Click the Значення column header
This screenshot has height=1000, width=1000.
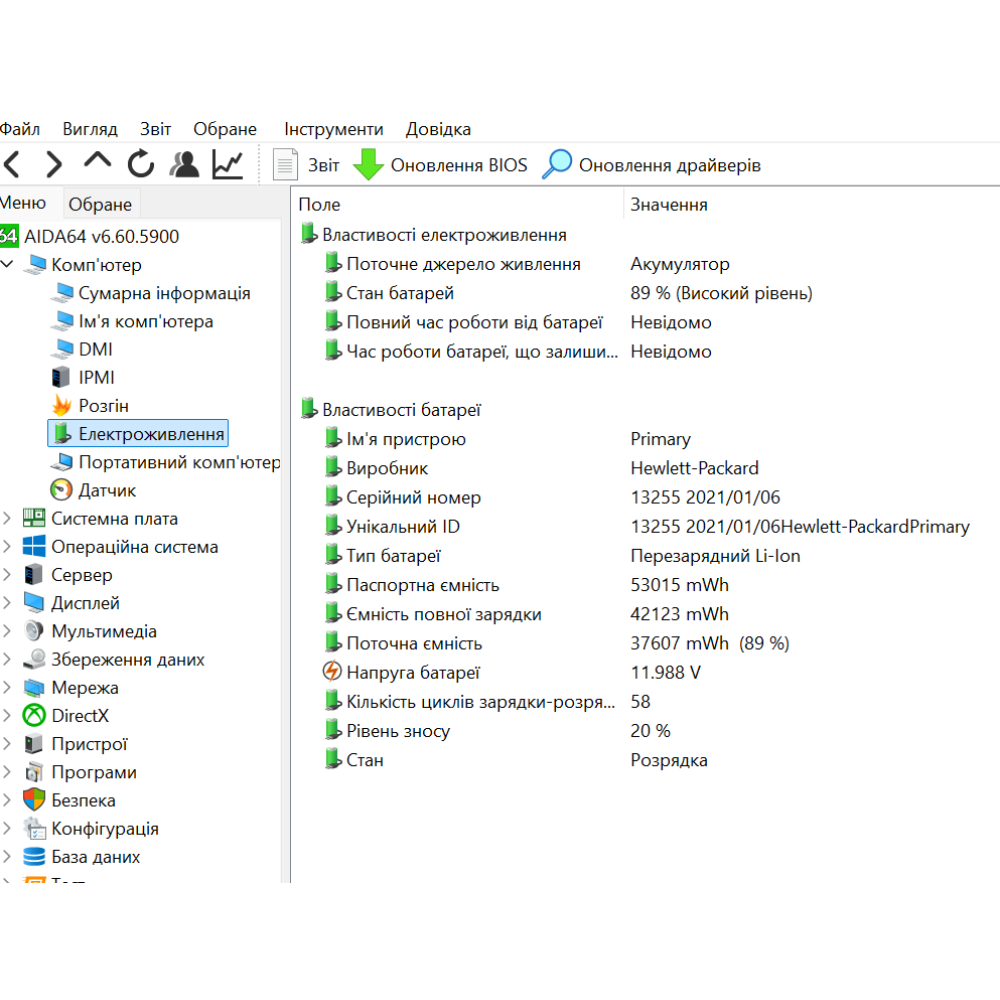(669, 204)
